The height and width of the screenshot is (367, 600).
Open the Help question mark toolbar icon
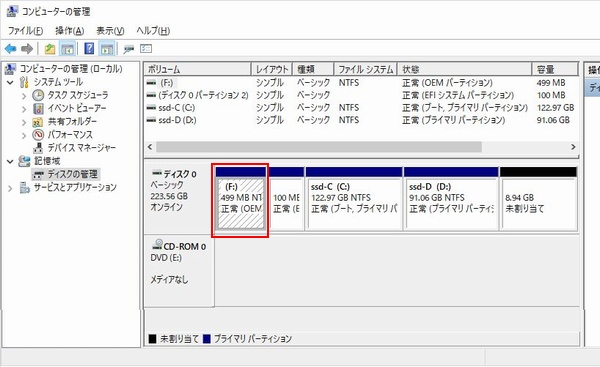[x=89, y=49]
